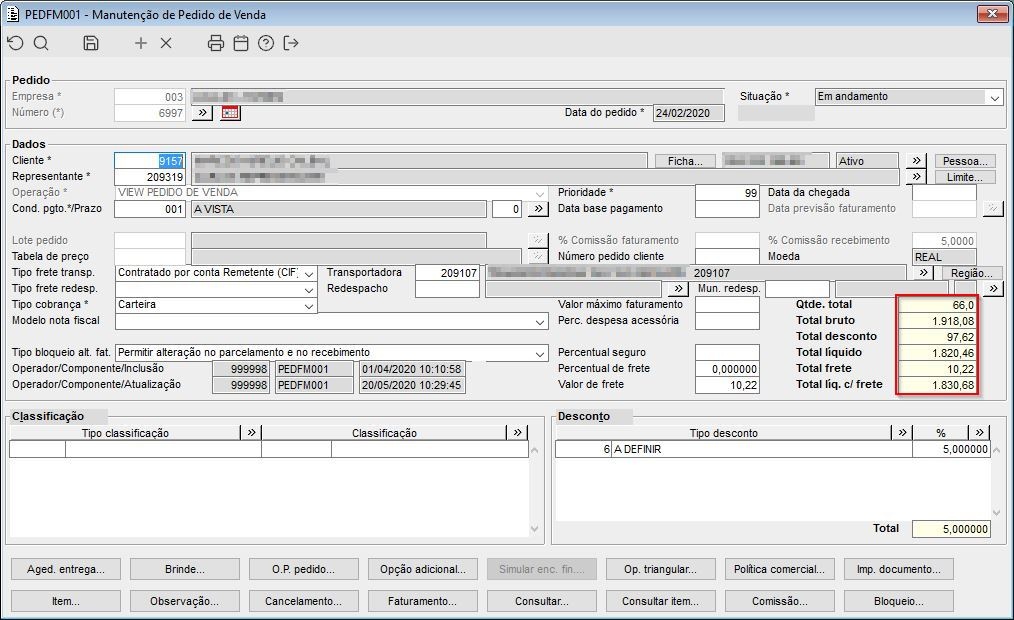
Task: Click lookup arrow beside Prazo field
Action: pyautogui.click(x=538, y=209)
